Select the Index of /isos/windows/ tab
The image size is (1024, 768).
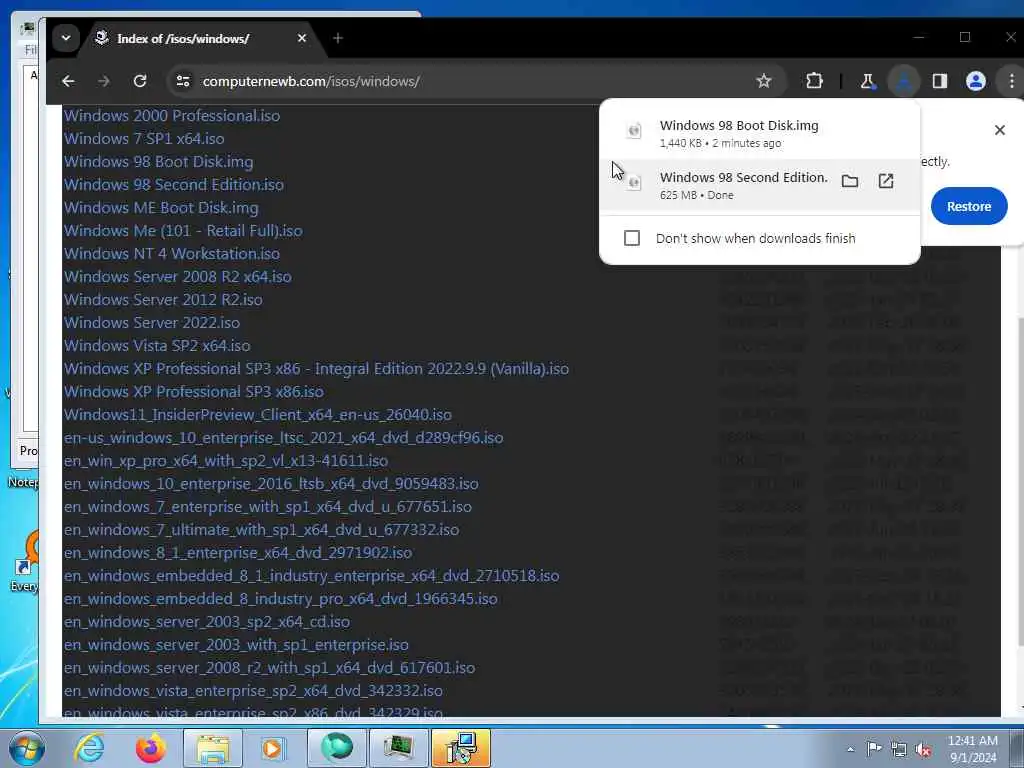coord(183,39)
